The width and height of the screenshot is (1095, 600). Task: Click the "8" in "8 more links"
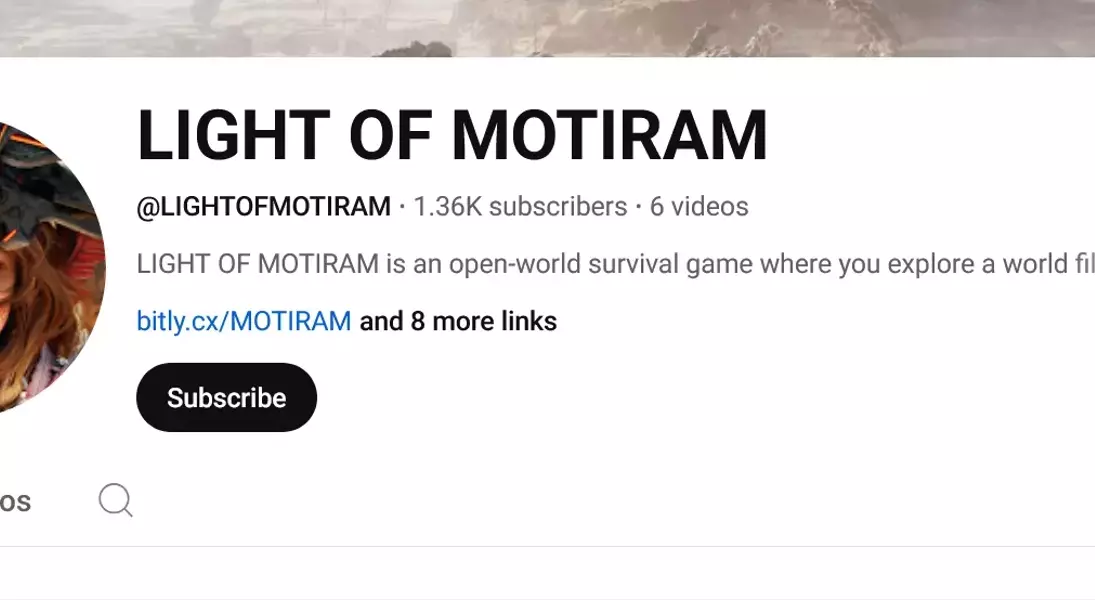pos(418,321)
